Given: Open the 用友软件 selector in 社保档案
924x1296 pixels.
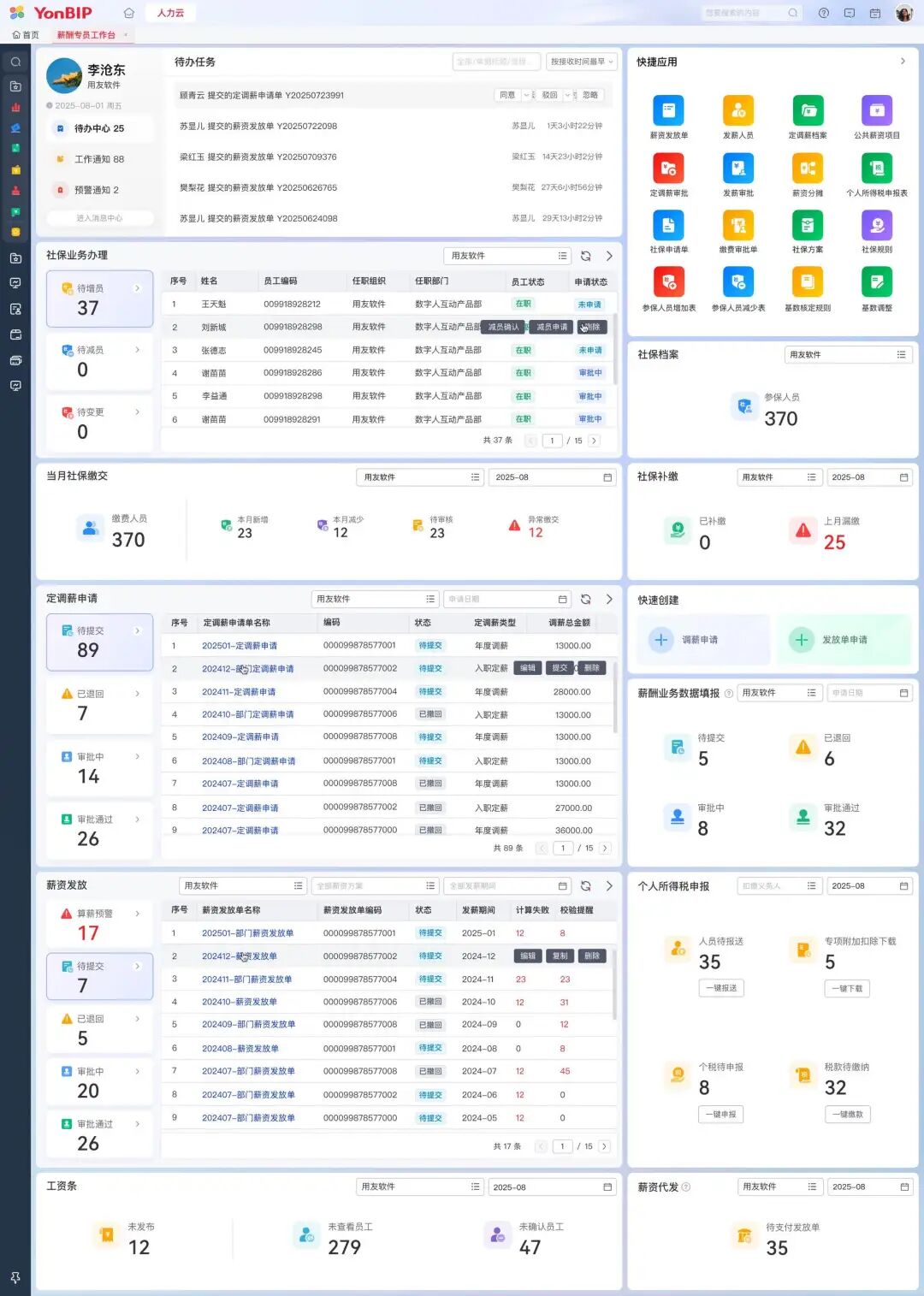Looking at the screenshot, I should tap(847, 355).
